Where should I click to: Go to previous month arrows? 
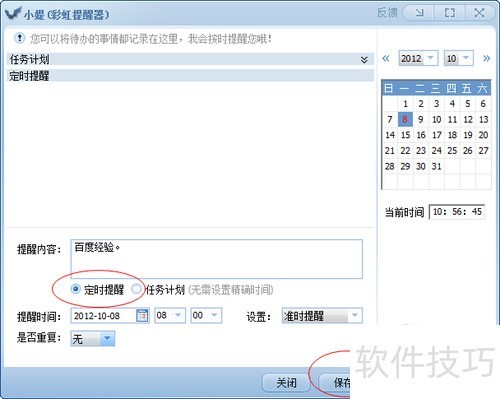pos(386,59)
